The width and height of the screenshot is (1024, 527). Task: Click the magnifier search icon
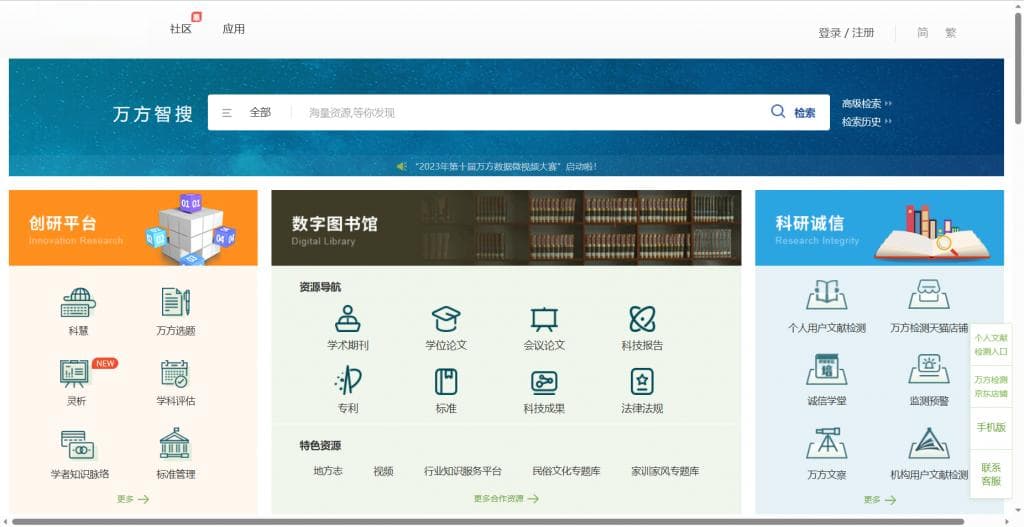click(778, 111)
